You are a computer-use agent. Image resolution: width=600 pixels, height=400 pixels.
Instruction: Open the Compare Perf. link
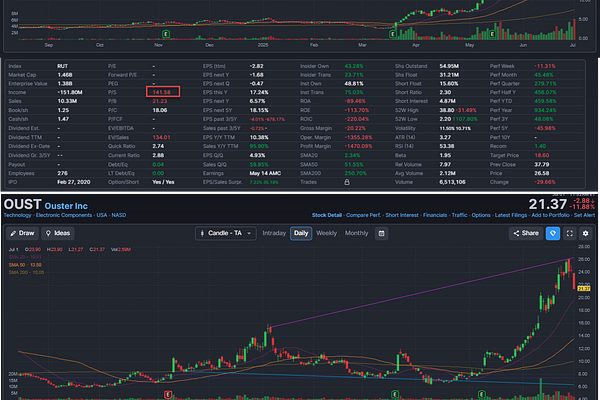pyautogui.click(x=364, y=215)
